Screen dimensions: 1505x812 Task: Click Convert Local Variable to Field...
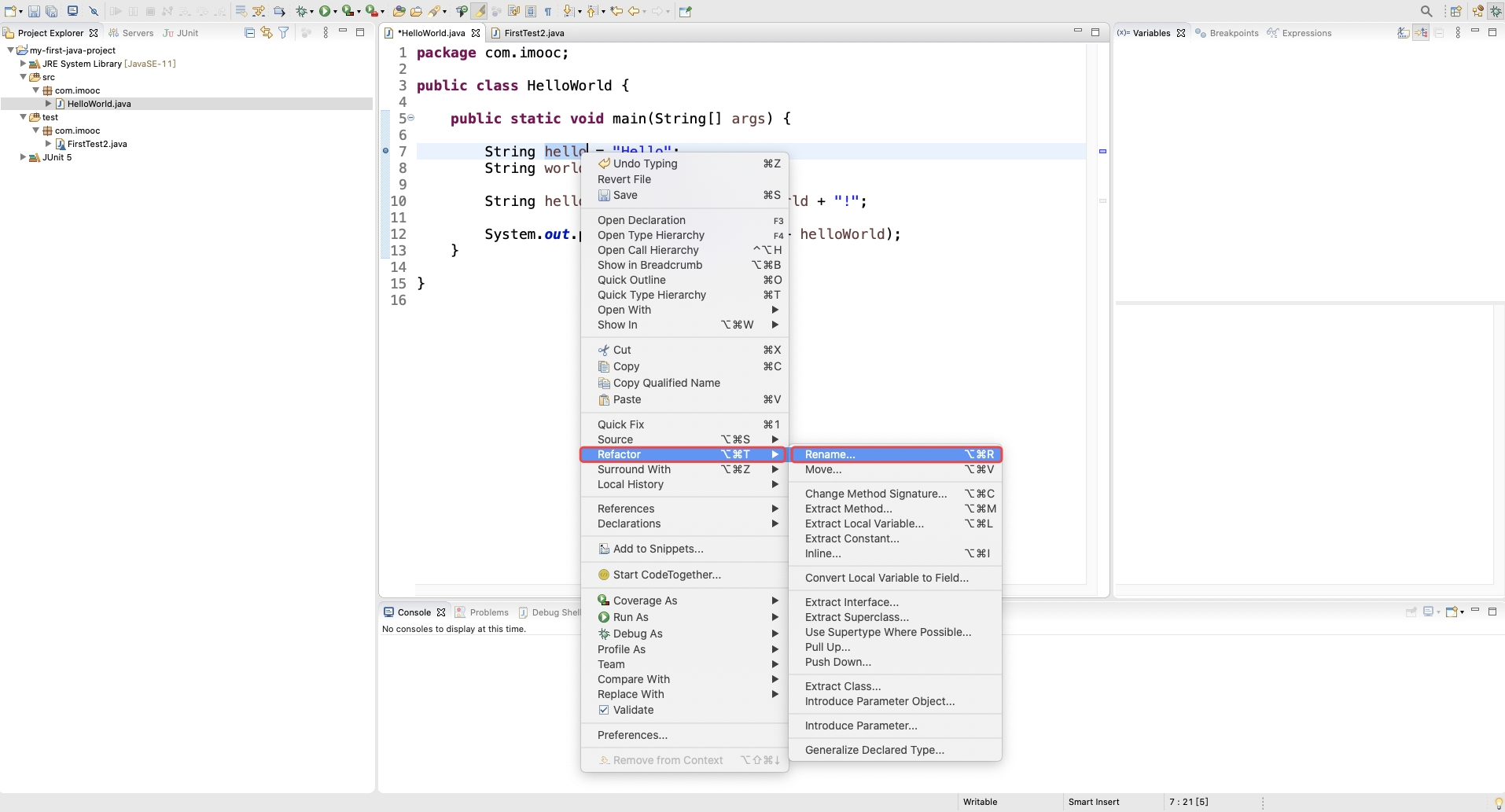896,578
